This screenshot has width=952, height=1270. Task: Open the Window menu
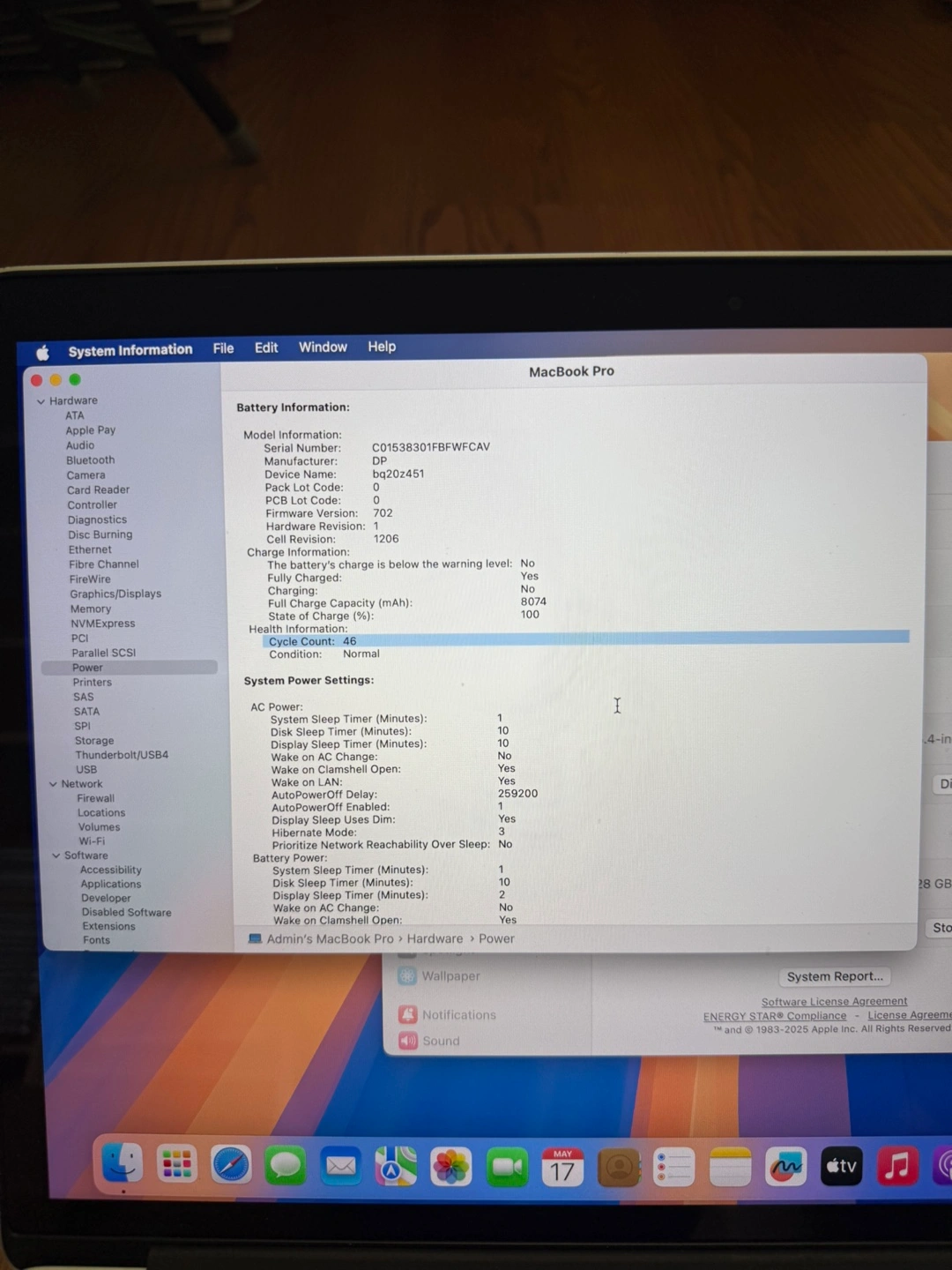pyautogui.click(x=323, y=347)
